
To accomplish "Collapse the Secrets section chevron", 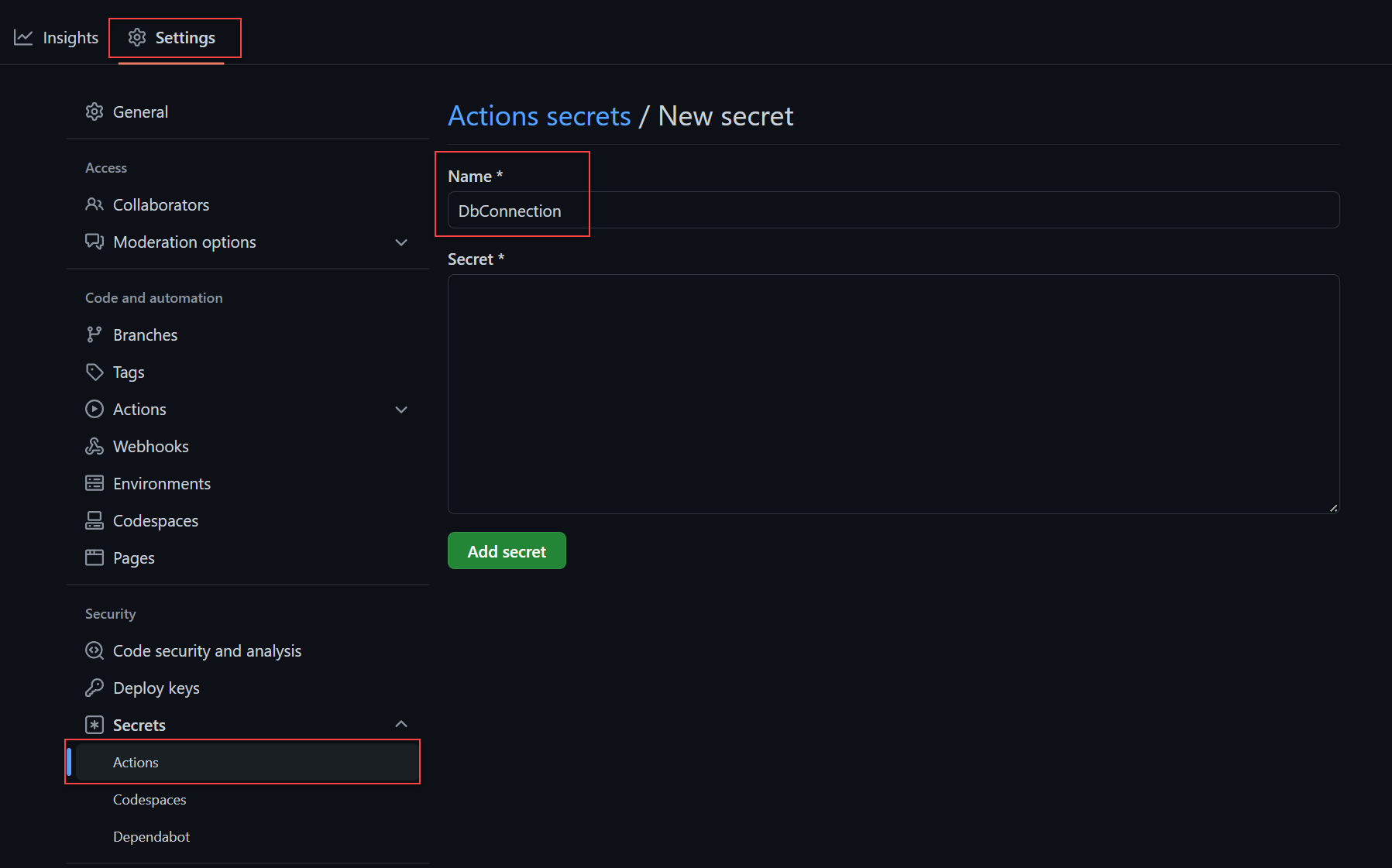I will pyautogui.click(x=401, y=724).
